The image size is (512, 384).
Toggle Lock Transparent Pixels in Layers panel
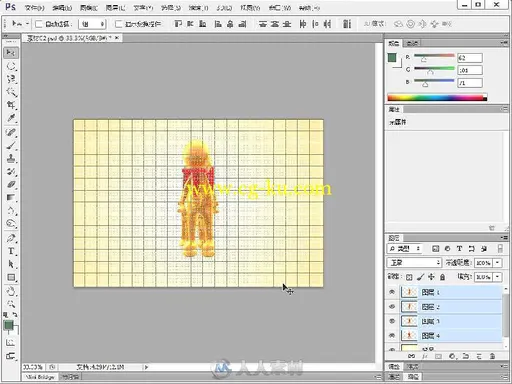coord(409,277)
